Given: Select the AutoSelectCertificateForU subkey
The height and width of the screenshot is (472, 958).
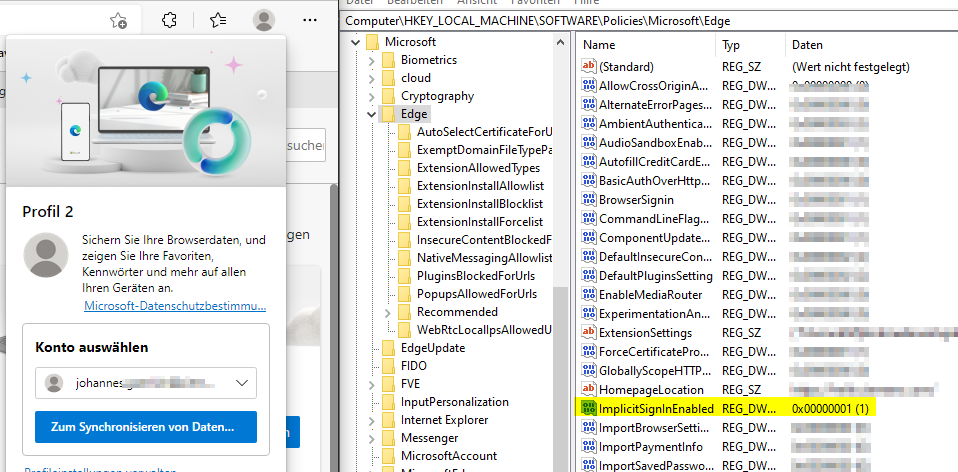Looking at the screenshot, I should coord(484,132).
